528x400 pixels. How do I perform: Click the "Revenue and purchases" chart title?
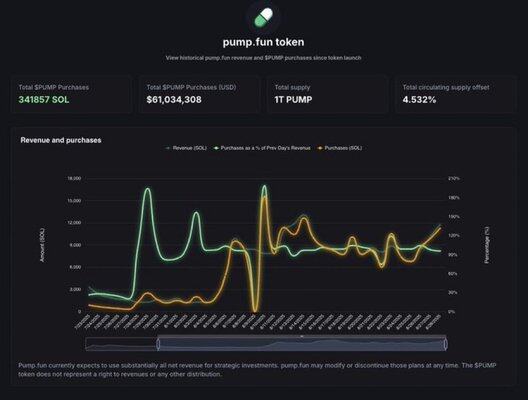point(61,140)
